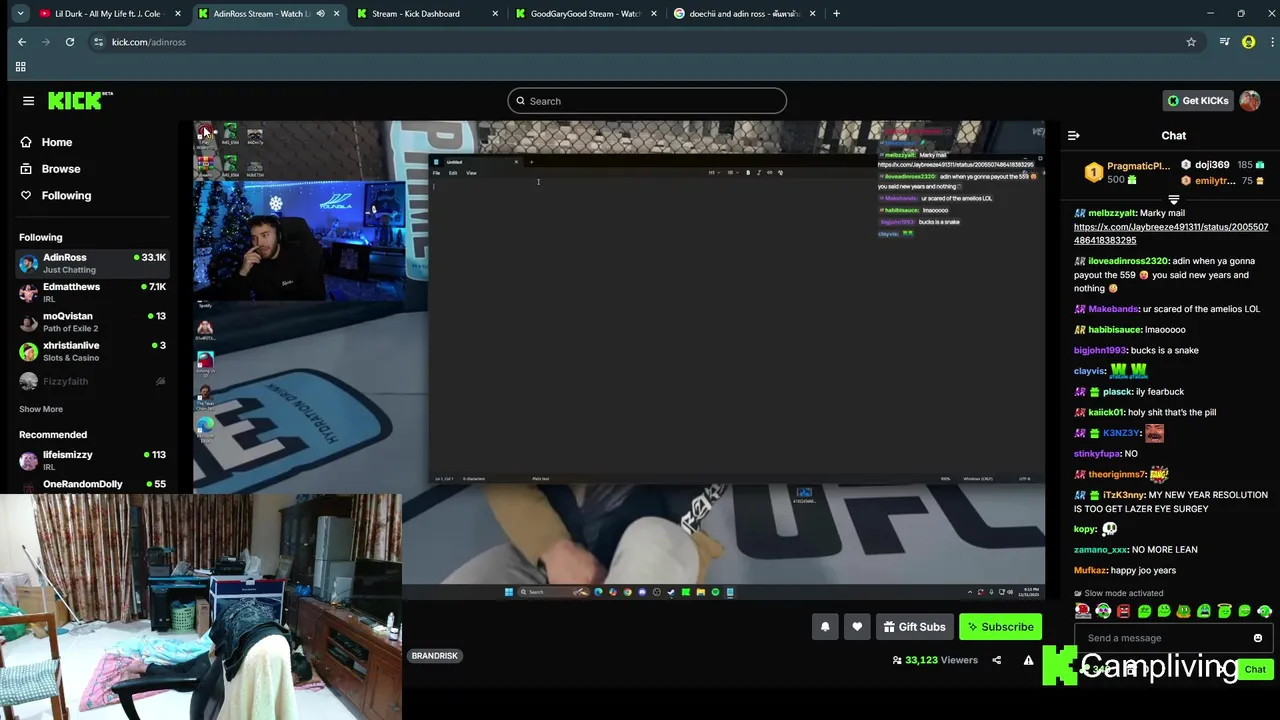Image resolution: width=1280 pixels, height=720 pixels.
Task: Open a new browser tab
Action: click(836, 14)
